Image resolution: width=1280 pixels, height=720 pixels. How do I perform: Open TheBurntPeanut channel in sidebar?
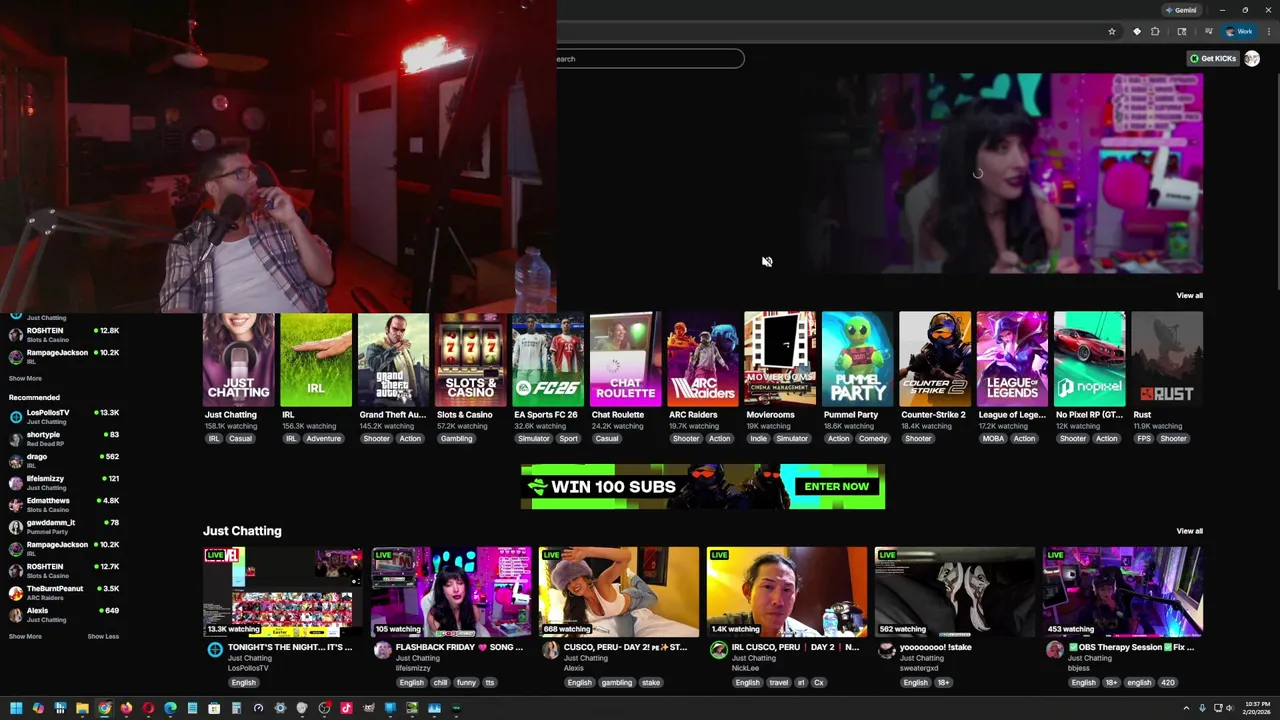(64, 592)
